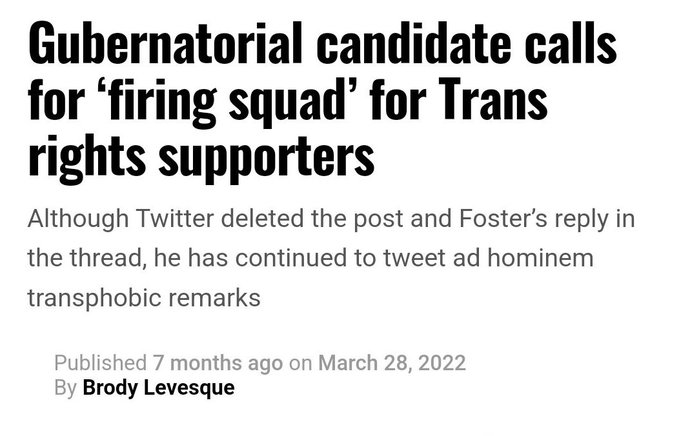Click the word 'calls' in the headline

click(x=570, y=44)
